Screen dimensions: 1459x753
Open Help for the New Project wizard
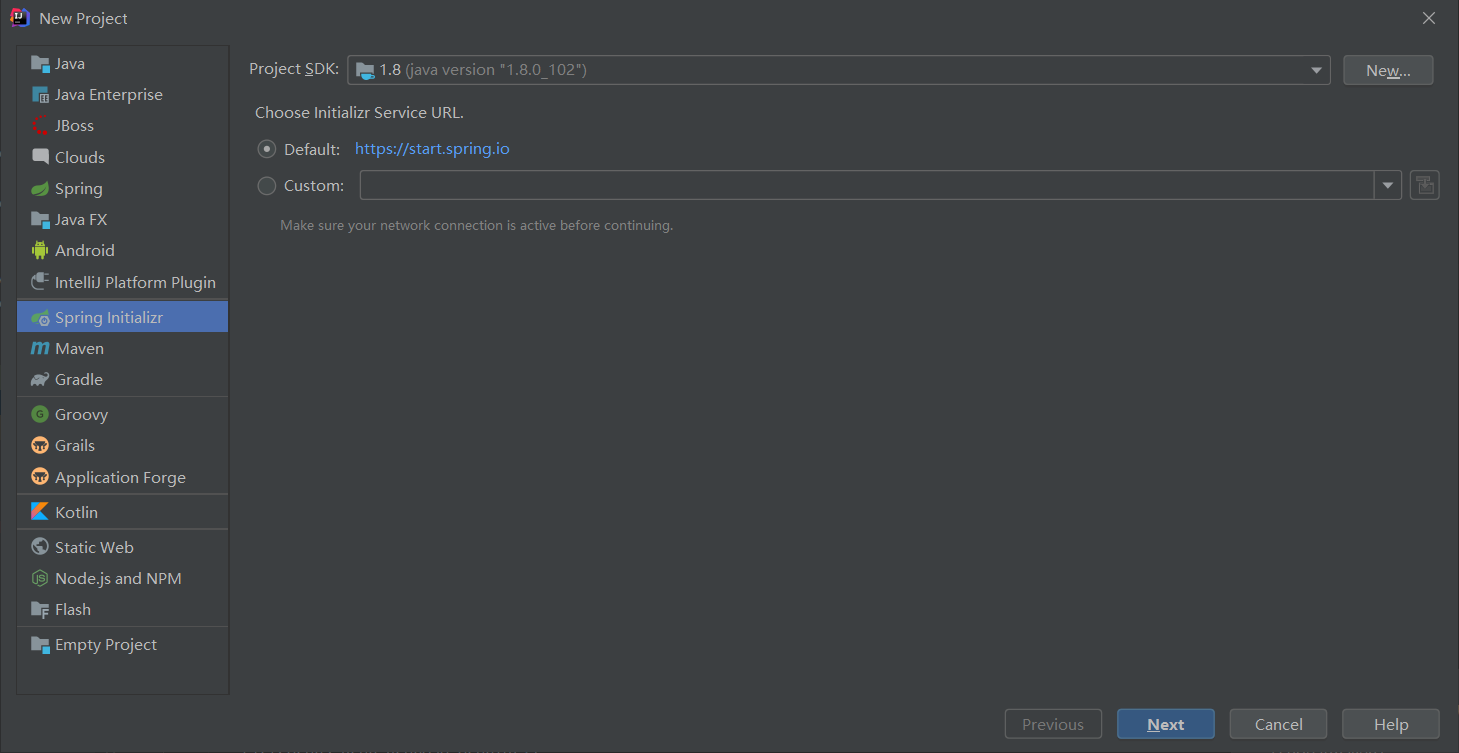[1391, 724]
